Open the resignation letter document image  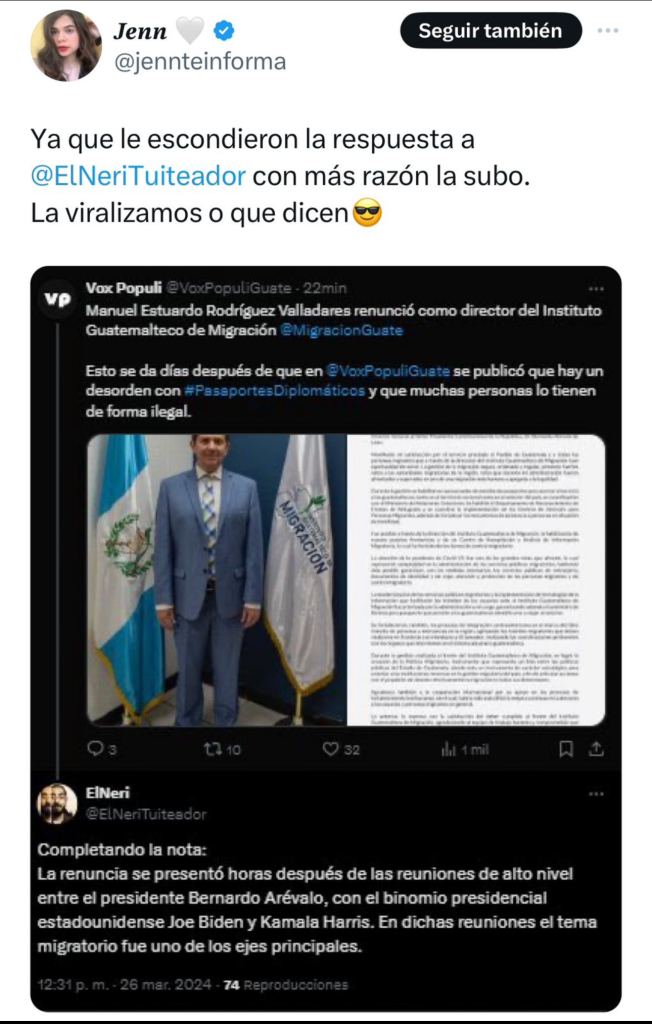pyautogui.click(x=476, y=579)
